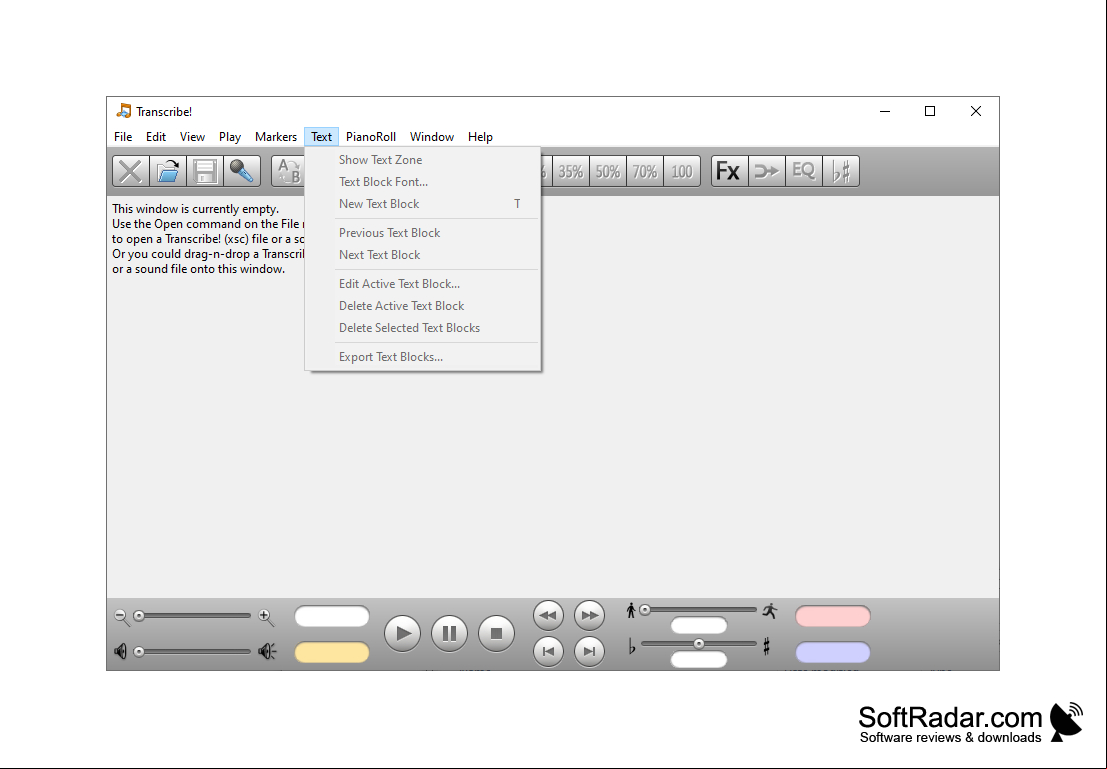Open the EQ equalizer settings
Image resolution: width=1107 pixels, height=769 pixels.
pyautogui.click(x=803, y=172)
